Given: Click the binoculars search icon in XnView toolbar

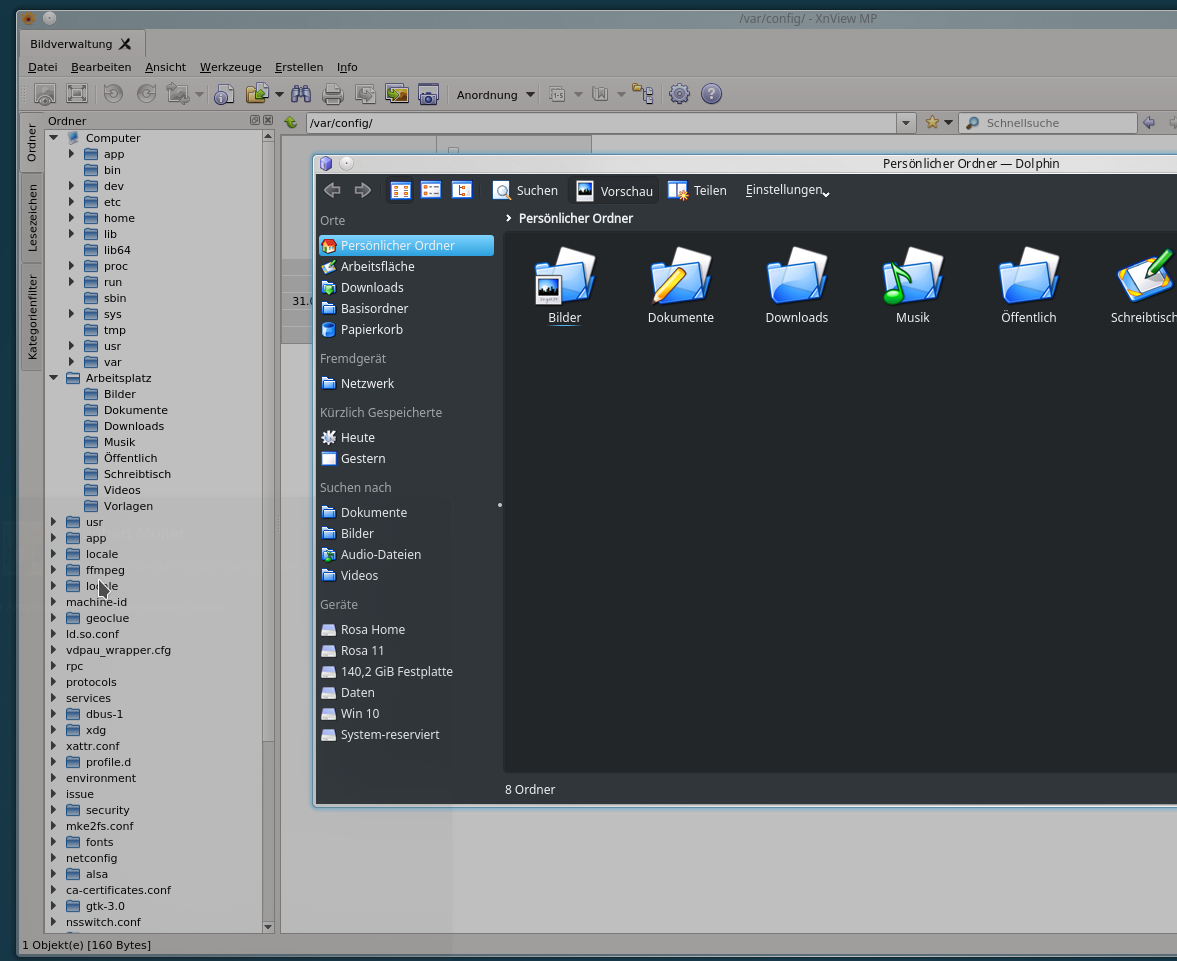Looking at the screenshot, I should [301, 94].
